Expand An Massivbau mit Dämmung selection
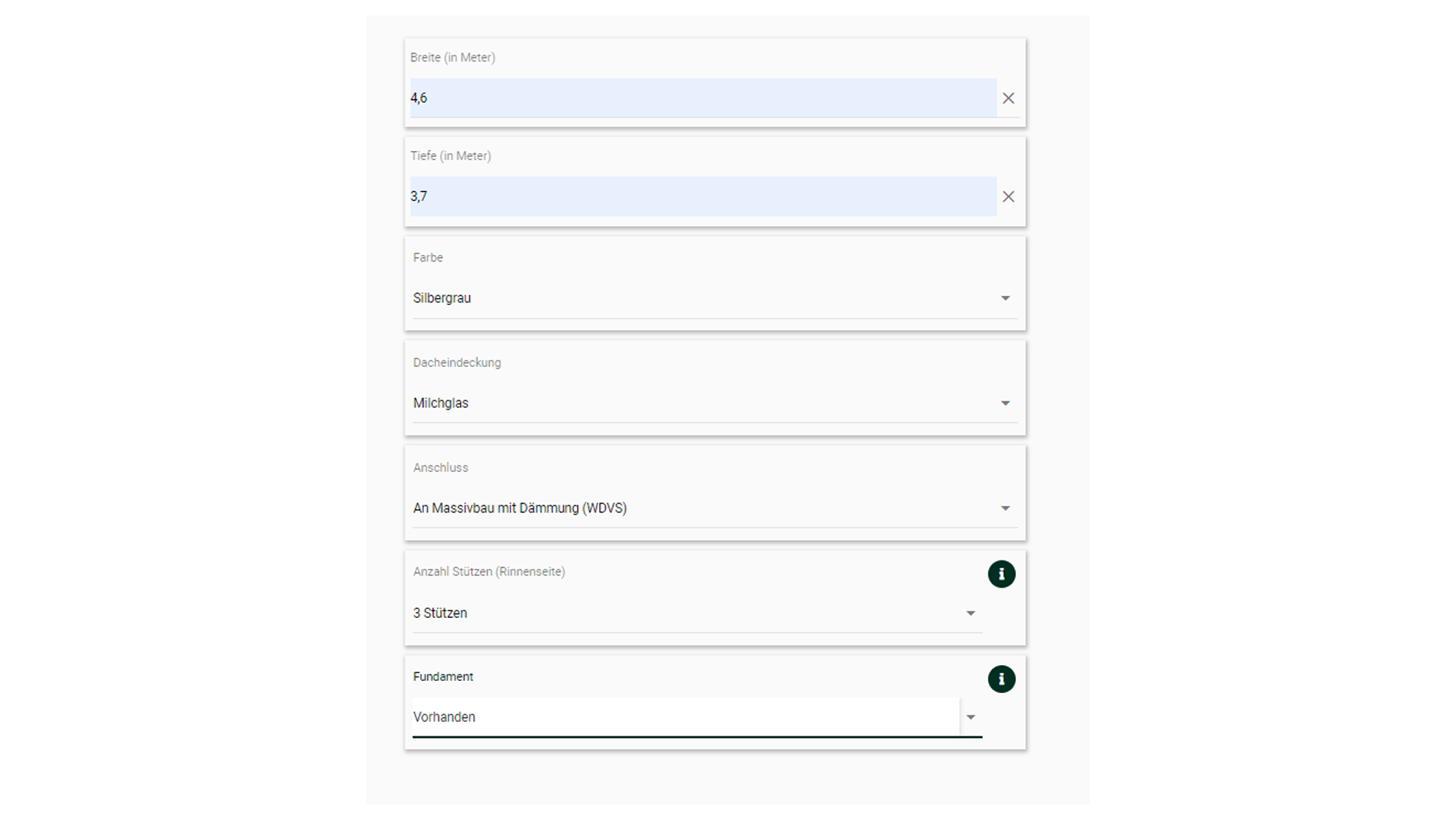Screen dimensions: 1456x819 pos(519,508)
